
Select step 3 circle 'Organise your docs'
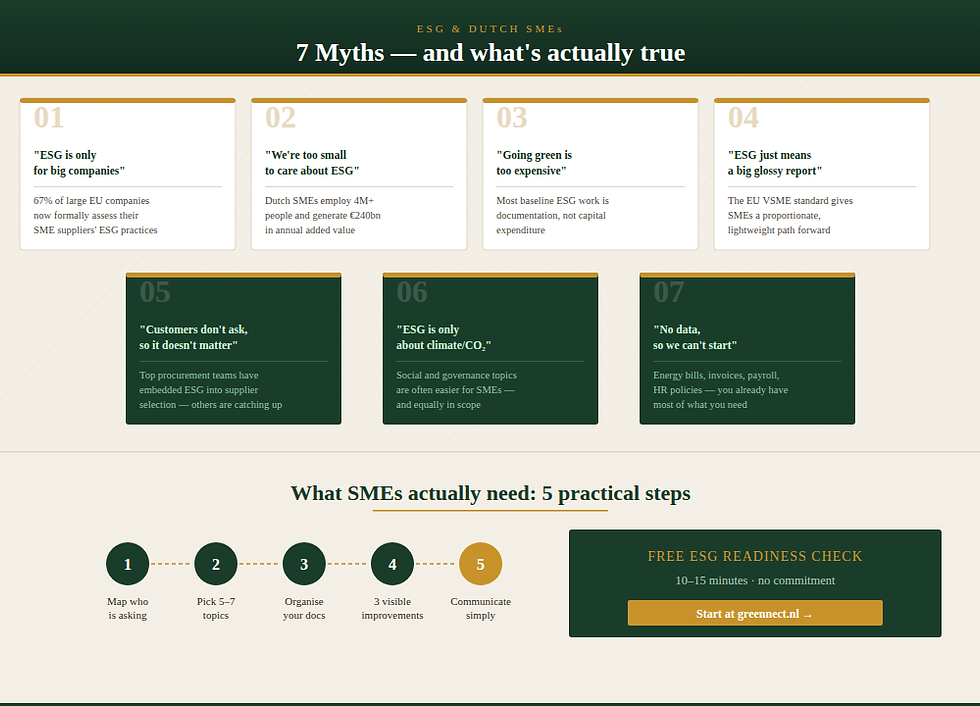[x=304, y=563]
